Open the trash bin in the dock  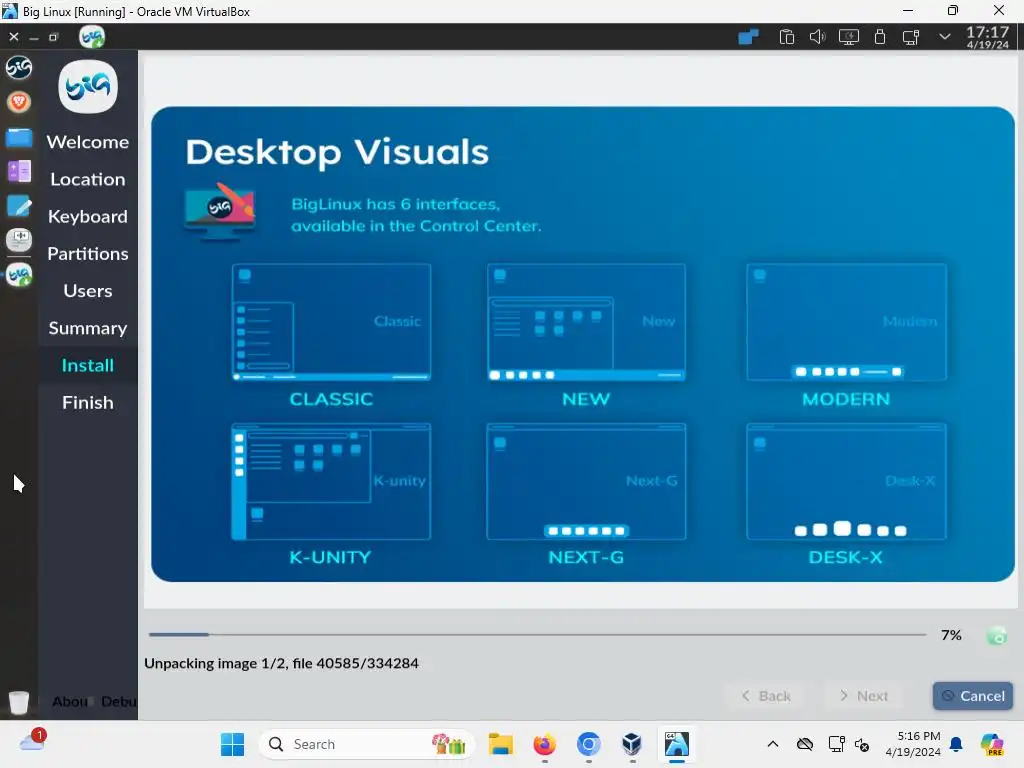(x=19, y=702)
